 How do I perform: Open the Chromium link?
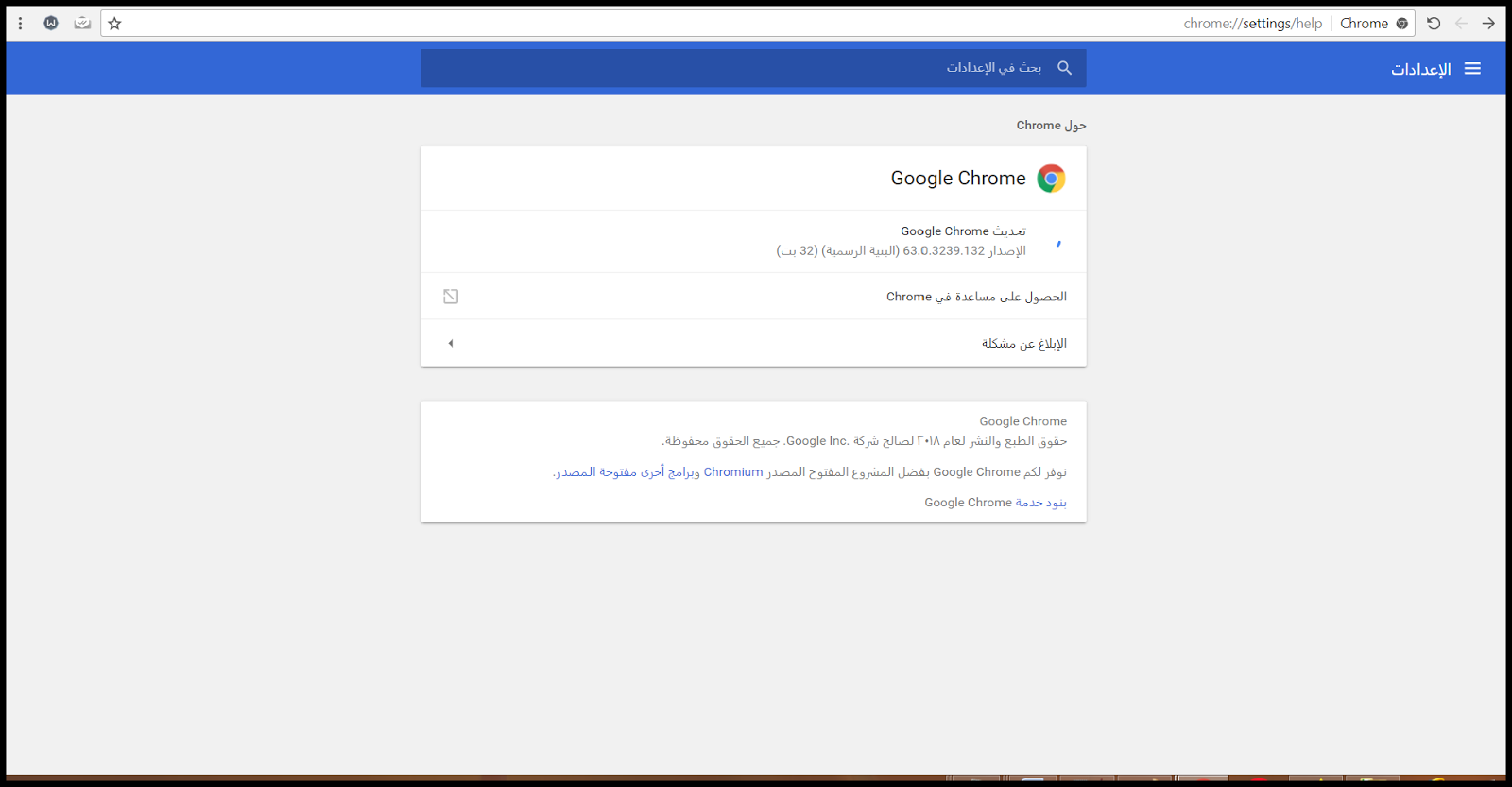733,471
